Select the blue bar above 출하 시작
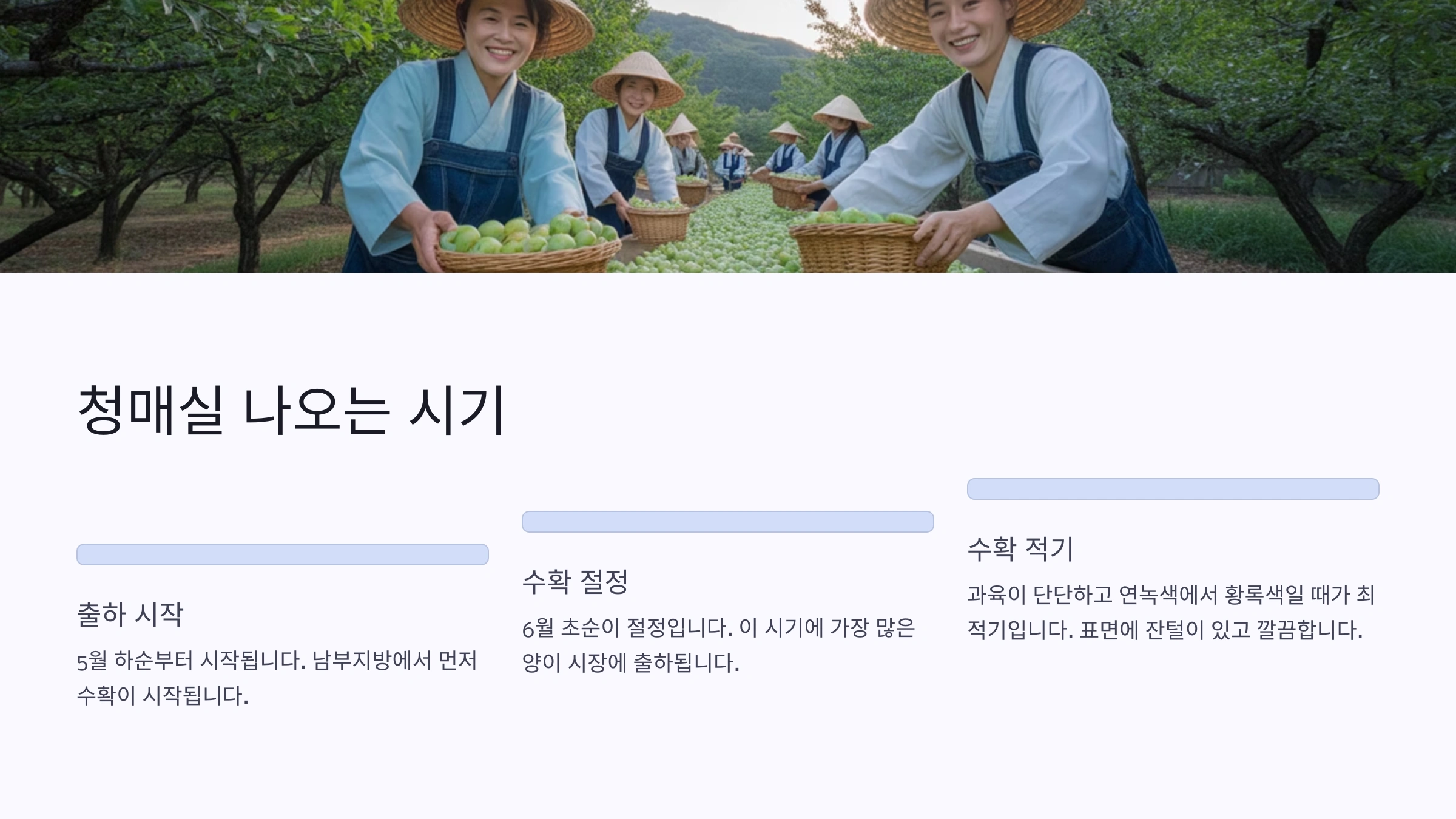The height and width of the screenshot is (819, 1456). click(283, 554)
